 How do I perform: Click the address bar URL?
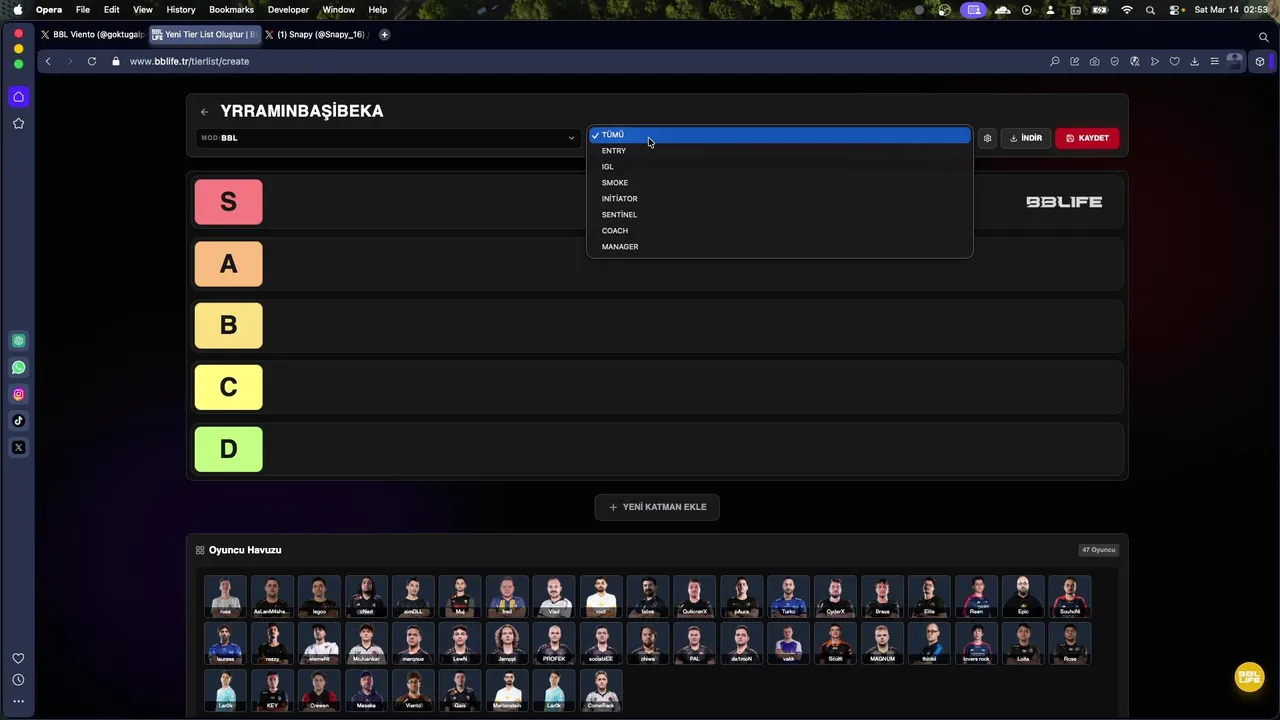tap(189, 61)
